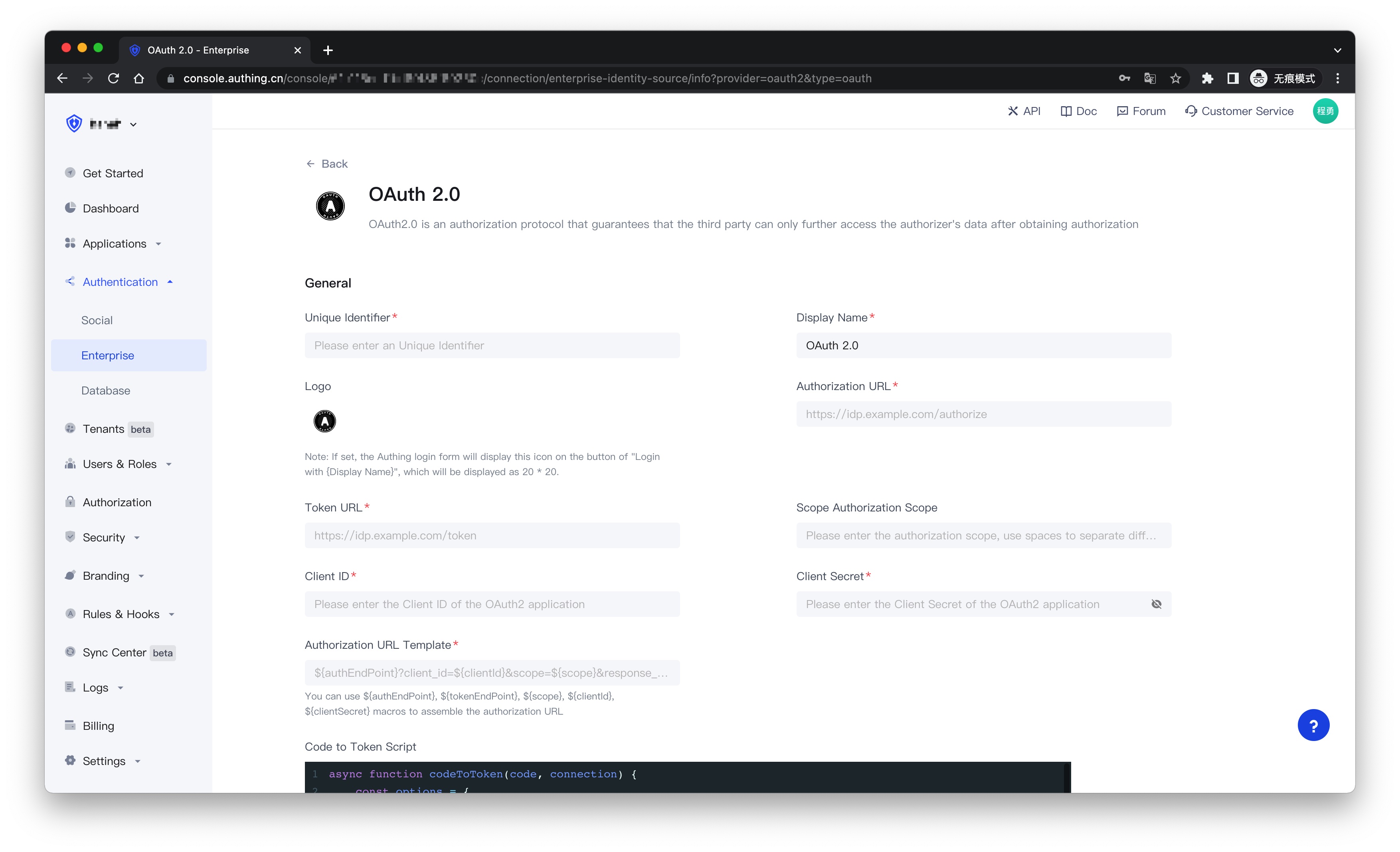1400x852 pixels.
Task: Click the translate page icon in address bar
Action: pyautogui.click(x=1149, y=78)
